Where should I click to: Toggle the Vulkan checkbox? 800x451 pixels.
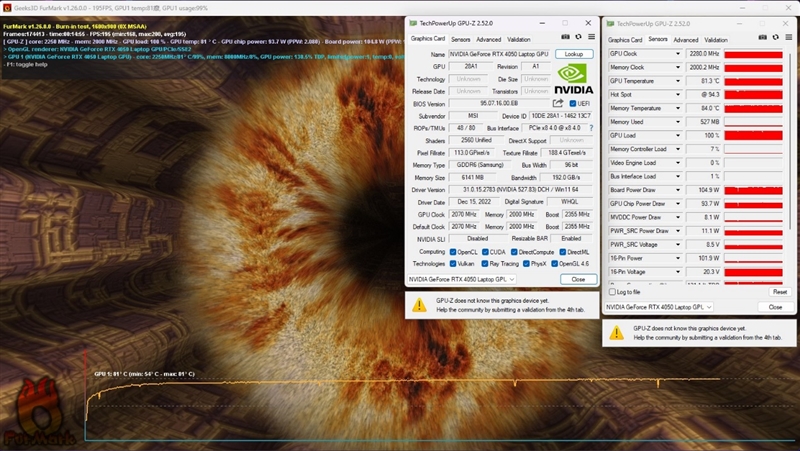pos(453,264)
